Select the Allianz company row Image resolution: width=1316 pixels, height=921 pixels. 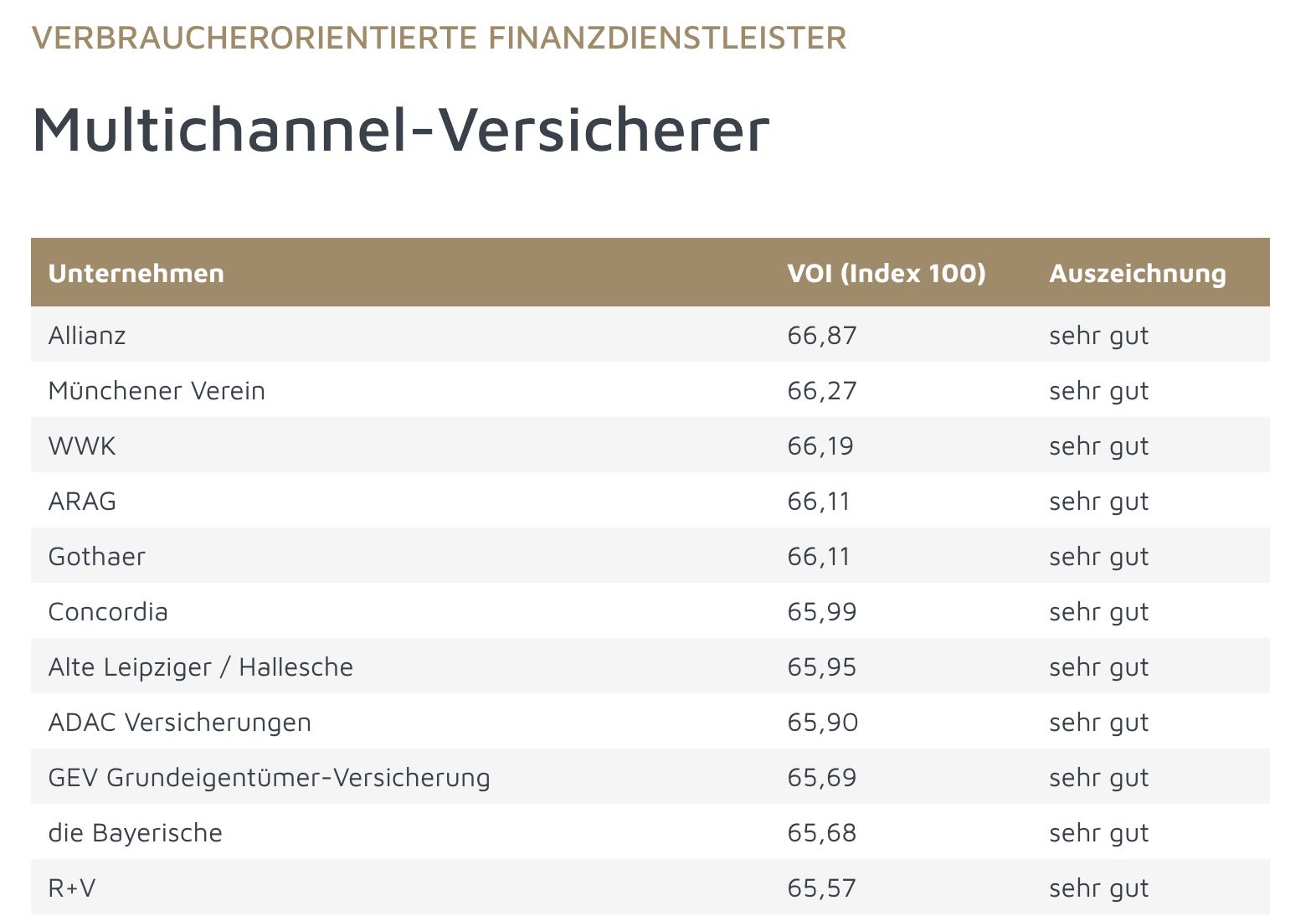tap(87, 336)
